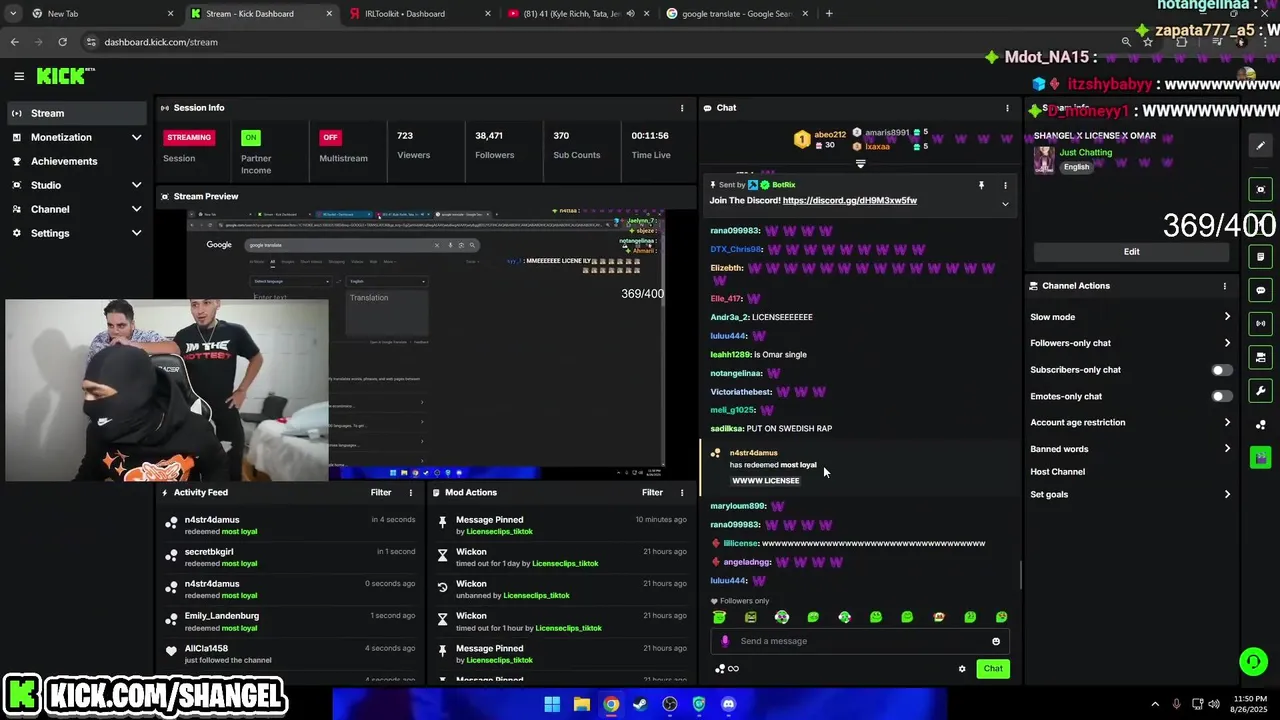
Task: Open the Discord invite link
Action: coord(850,201)
